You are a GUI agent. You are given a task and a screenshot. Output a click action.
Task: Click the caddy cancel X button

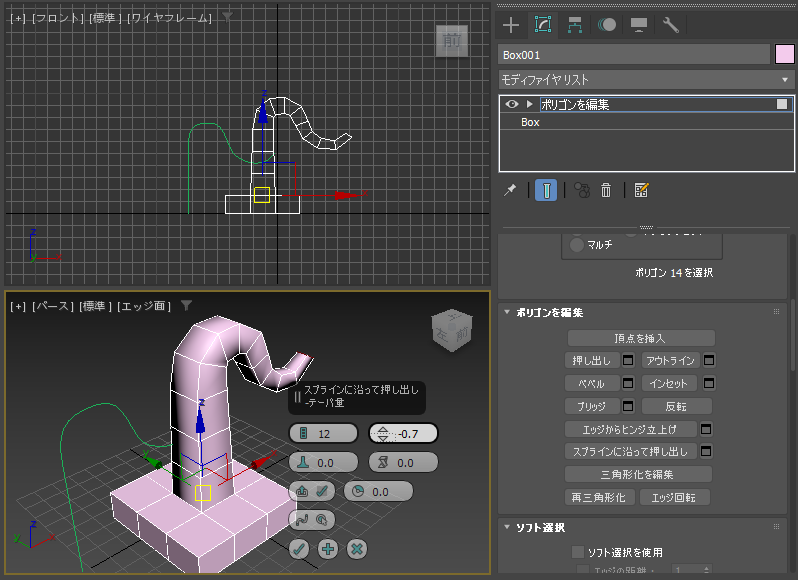(x=357, y=549)
